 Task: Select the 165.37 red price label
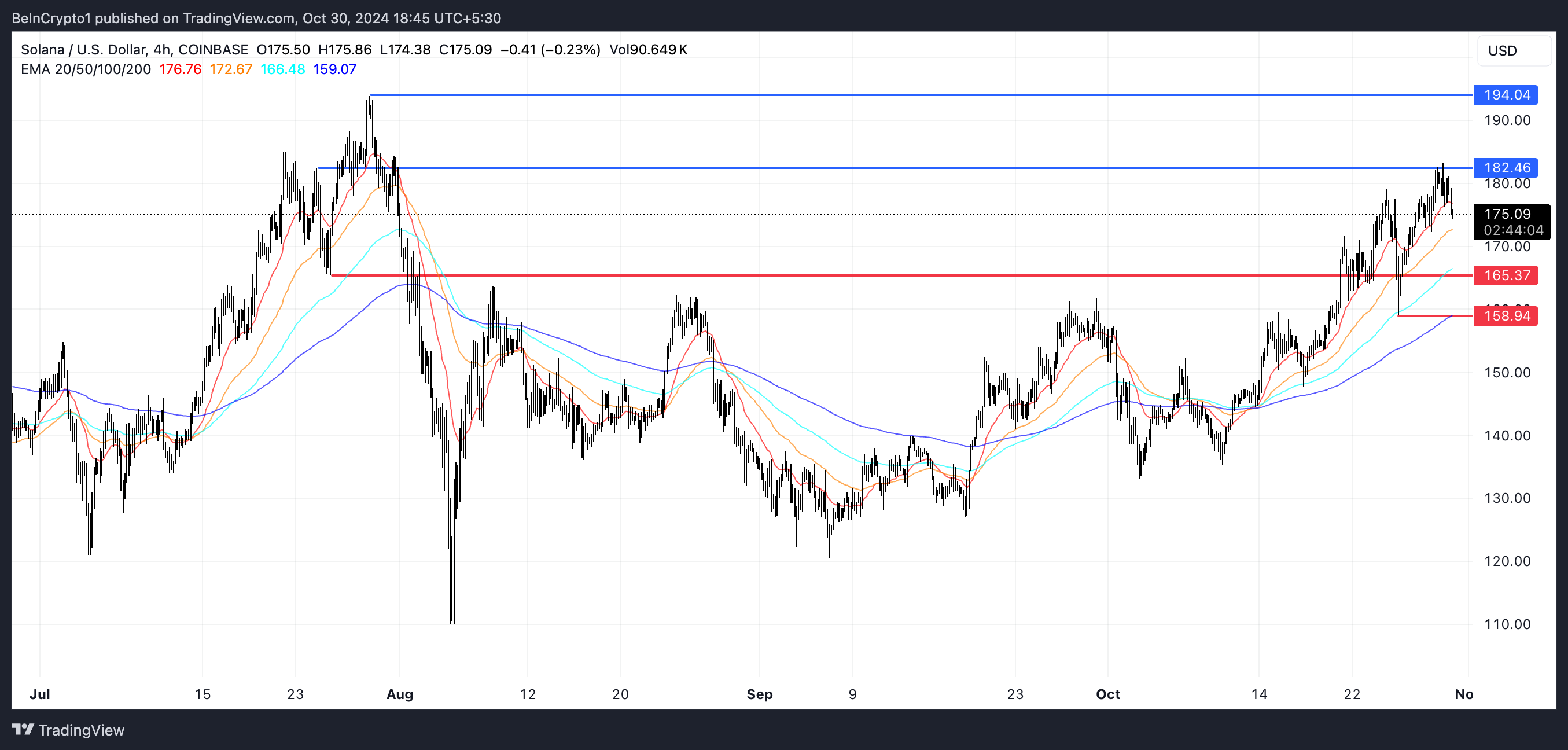[1506, 275]
